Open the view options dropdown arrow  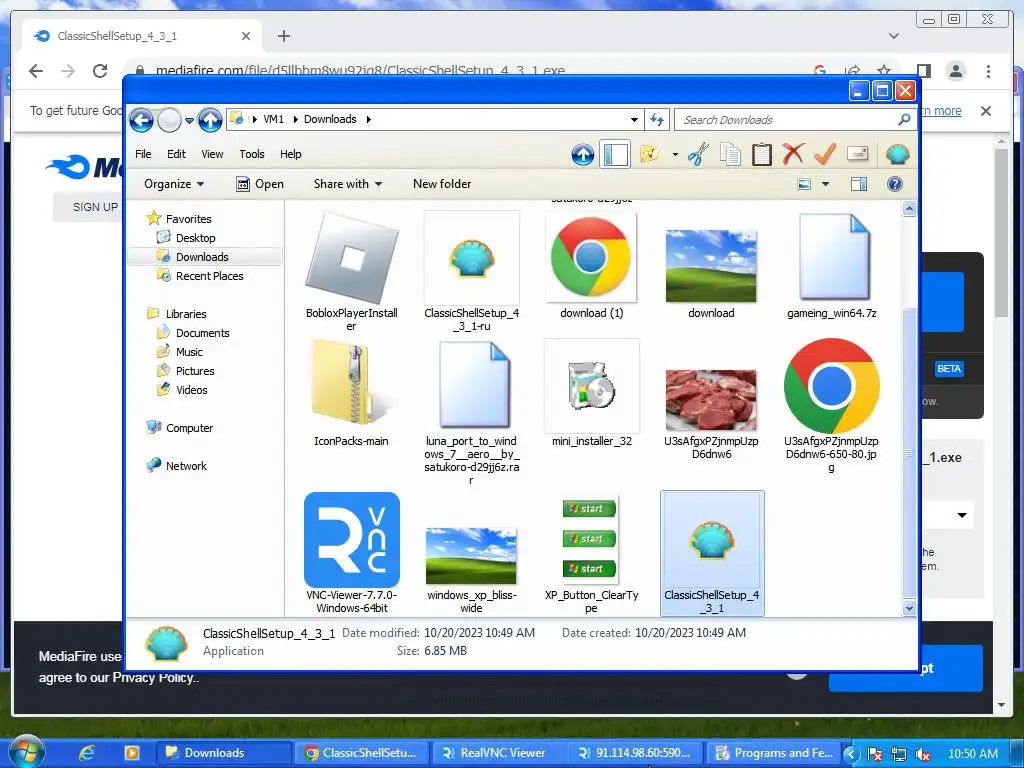coord(825,185)
